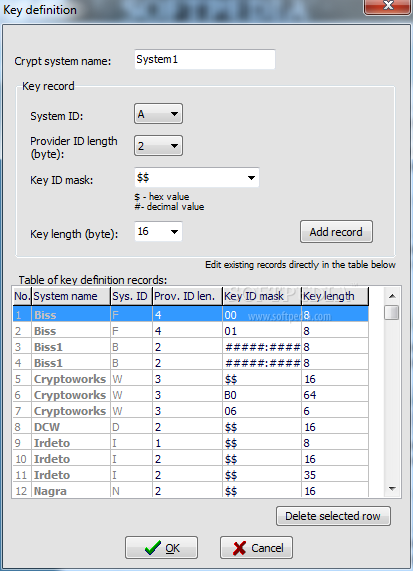Select row 11 Irdeto system name
The height and width of the screenshot is (571, 413).
point(71,475)
